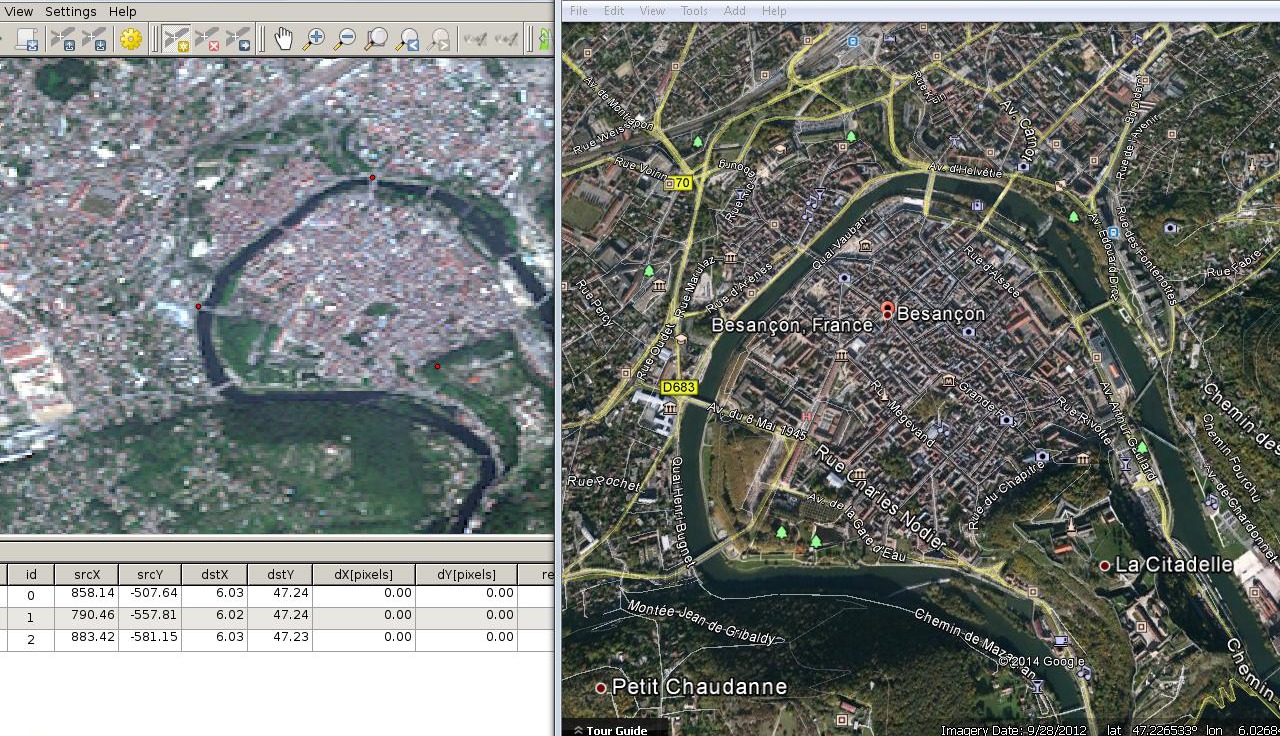This screenshot has width=1280, height=736.
Task: Click the 'Besançon, France' map label
Action: pos(791,326)
